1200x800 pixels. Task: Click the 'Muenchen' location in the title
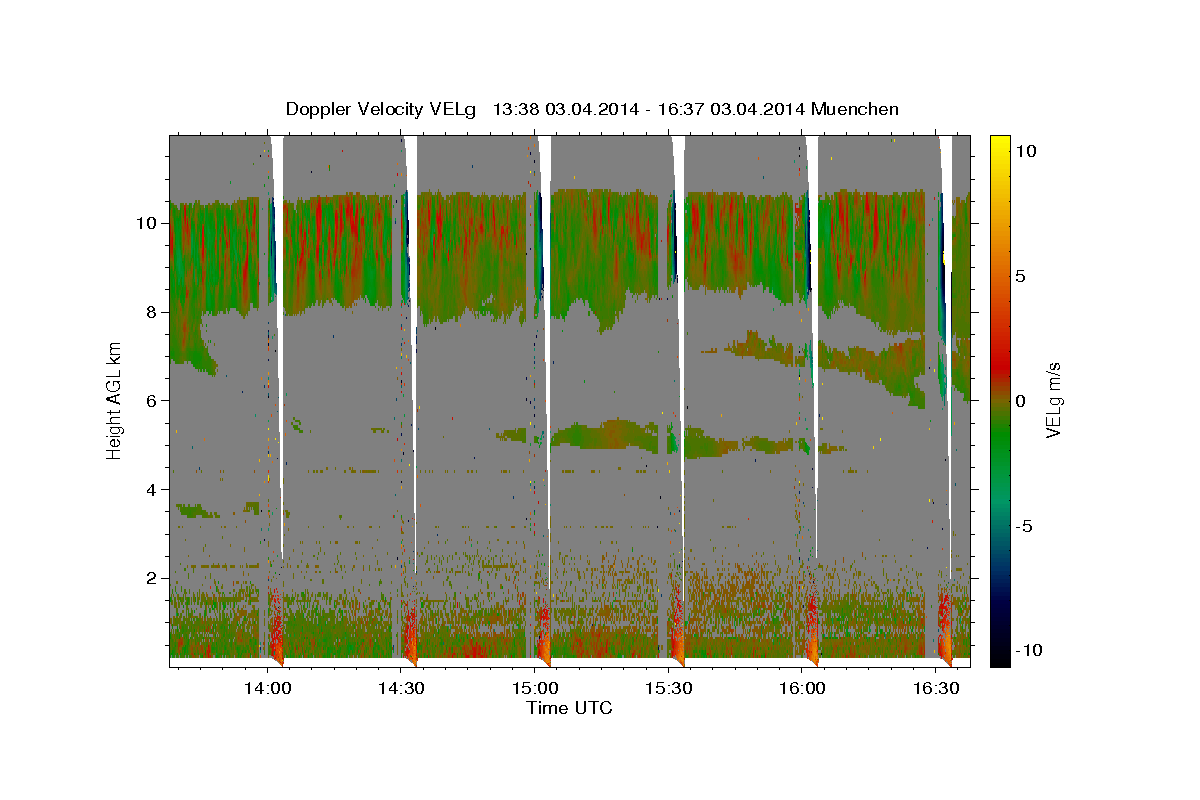[855, 109]
